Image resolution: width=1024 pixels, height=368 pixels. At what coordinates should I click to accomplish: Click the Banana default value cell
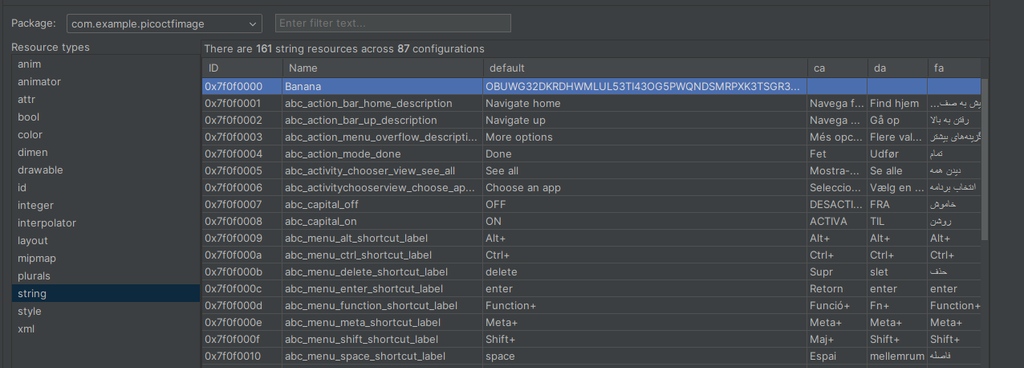pyautogui.click(x=645, y=86)
